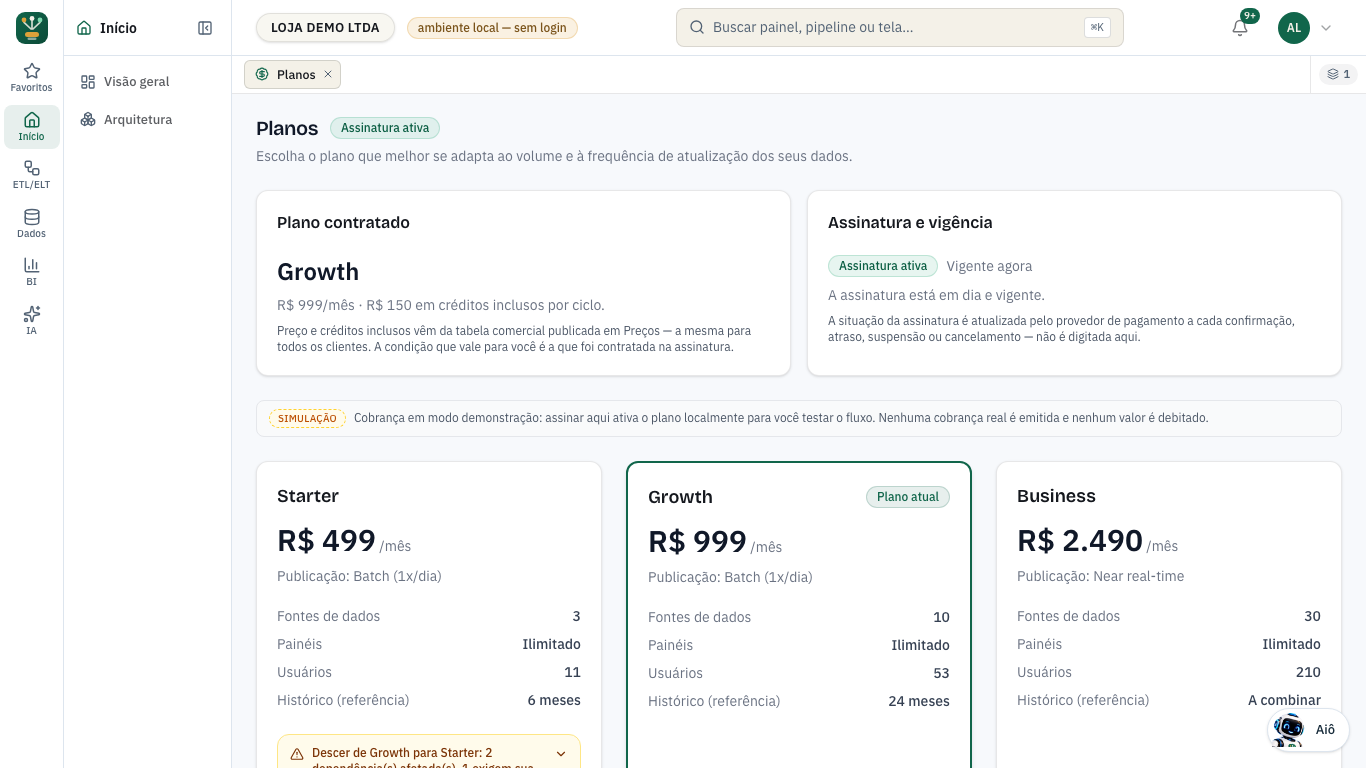Click the warning icon in Starter downgrade notice
Image resolution: width=1366 pixels, height=768 pixels.
[x=297, y=754]
